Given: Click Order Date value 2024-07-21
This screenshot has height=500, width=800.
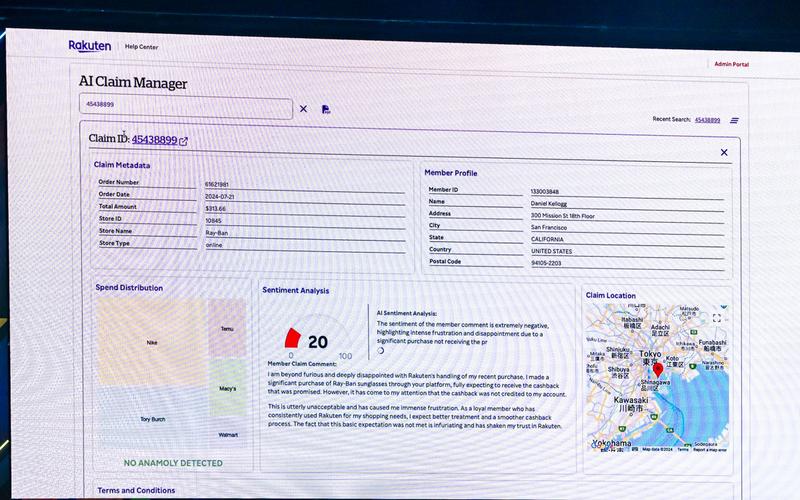Looking at the screenshot, I should pos(219,196).
